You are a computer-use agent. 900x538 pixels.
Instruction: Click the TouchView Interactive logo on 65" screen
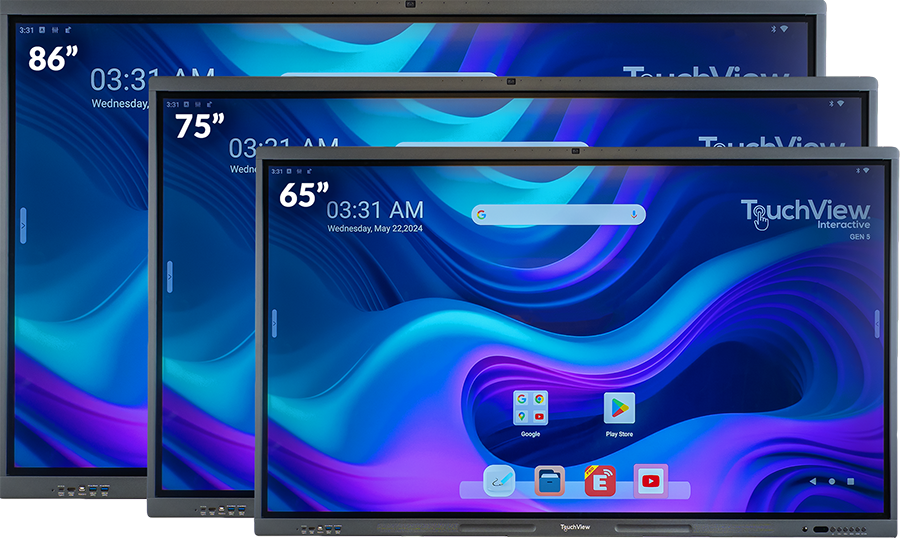pyautogui.click(x=805, y=217)
